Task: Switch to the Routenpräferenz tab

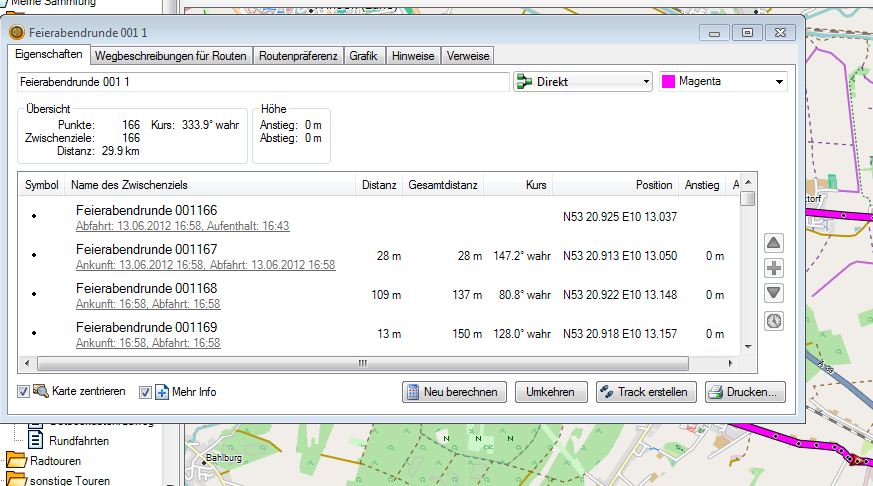Action: 298,56
